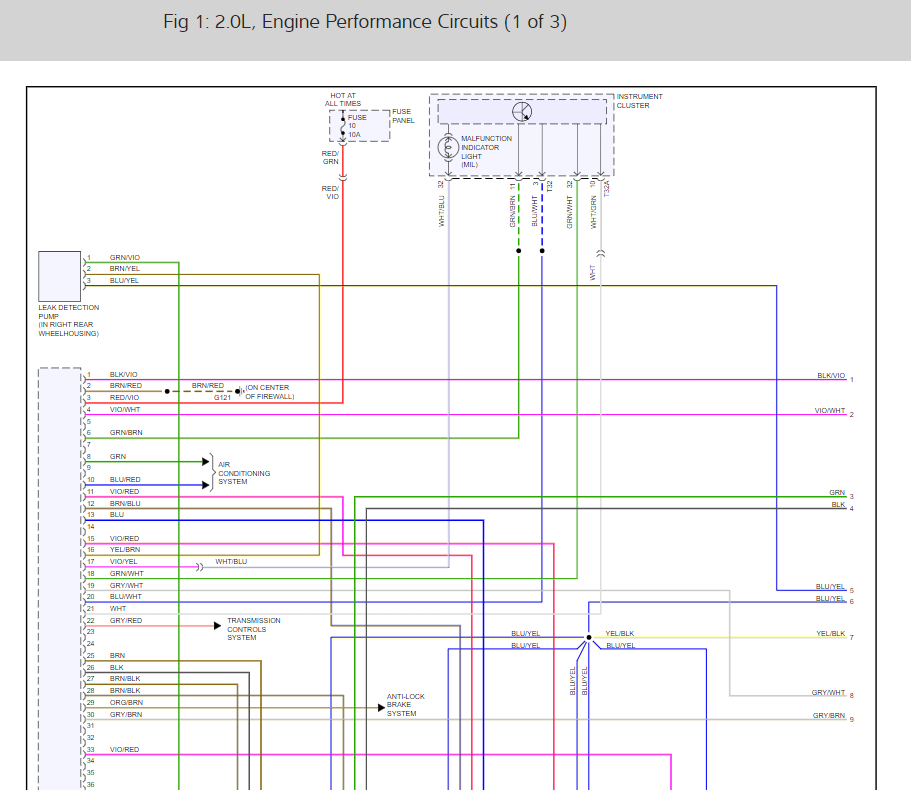Click the 'MALFUNCTION INDICATOR LIGHT (MIL)' text

(486, 152)
